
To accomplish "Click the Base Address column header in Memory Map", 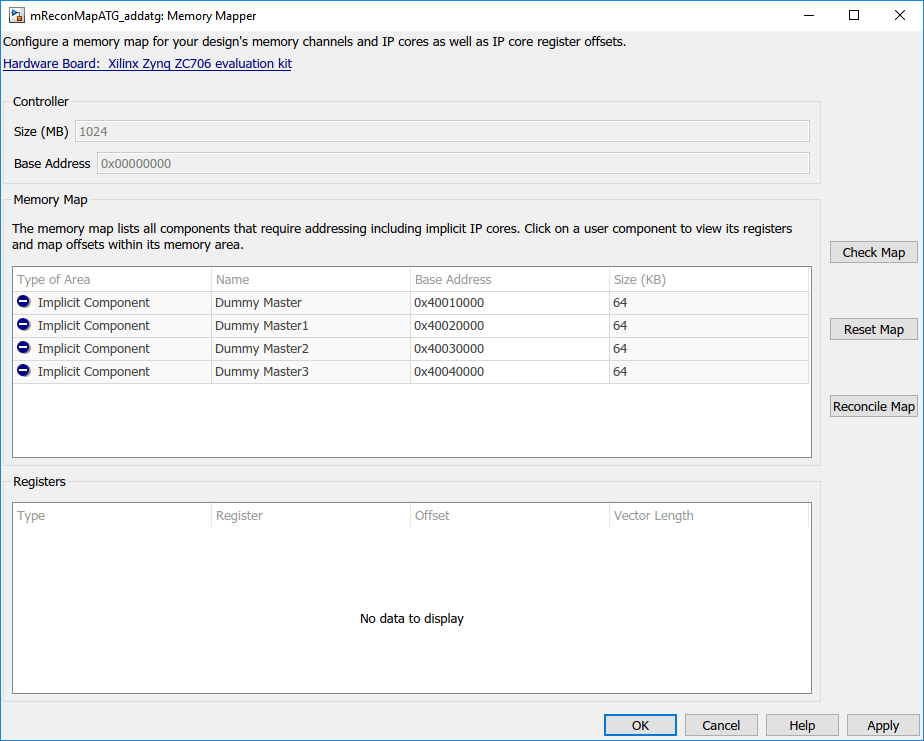I will click(x=510, y=279).
